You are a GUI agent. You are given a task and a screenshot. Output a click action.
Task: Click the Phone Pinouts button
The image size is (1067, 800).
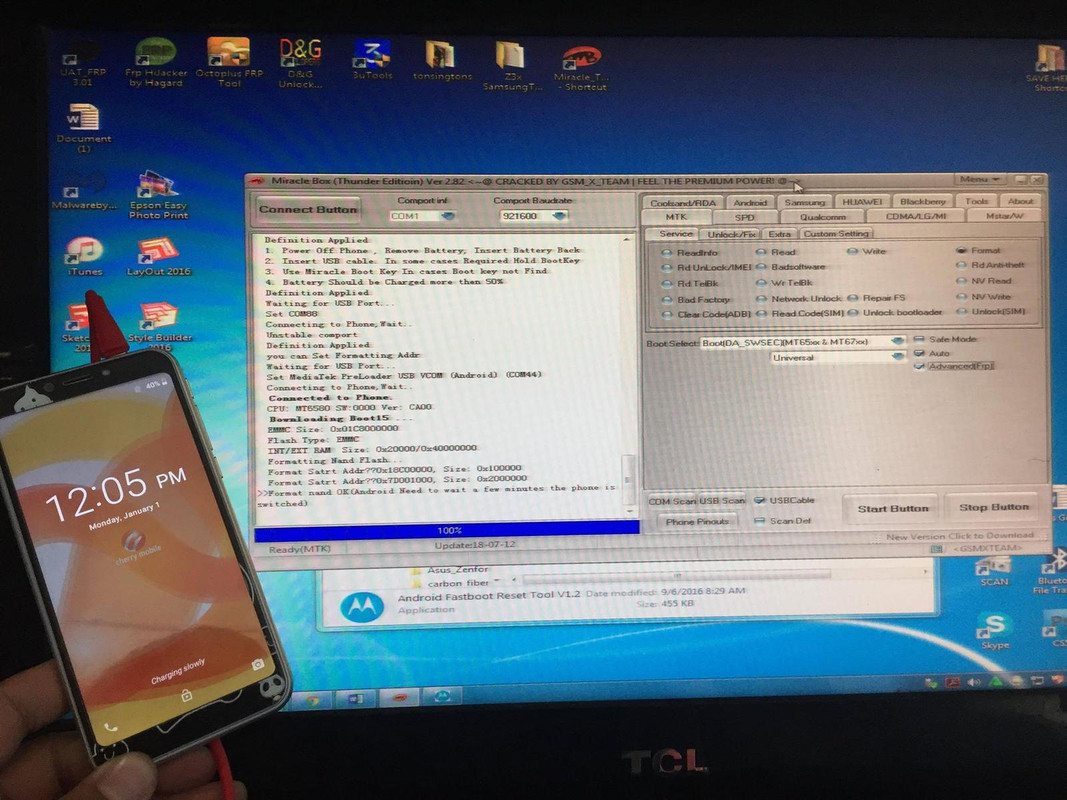coord(697,521)
